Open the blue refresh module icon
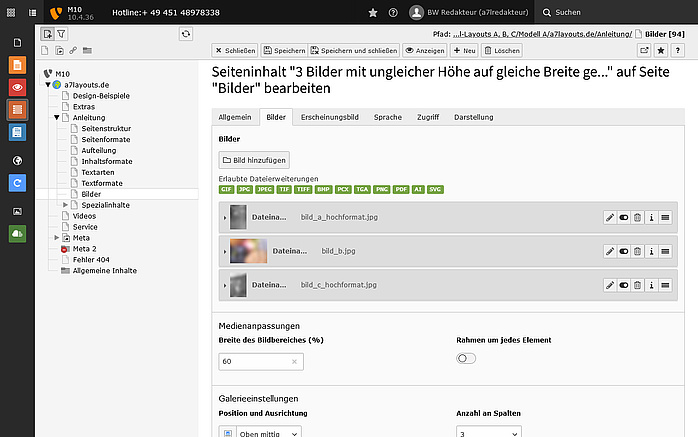The image size is (698, 437). (17, 183)
